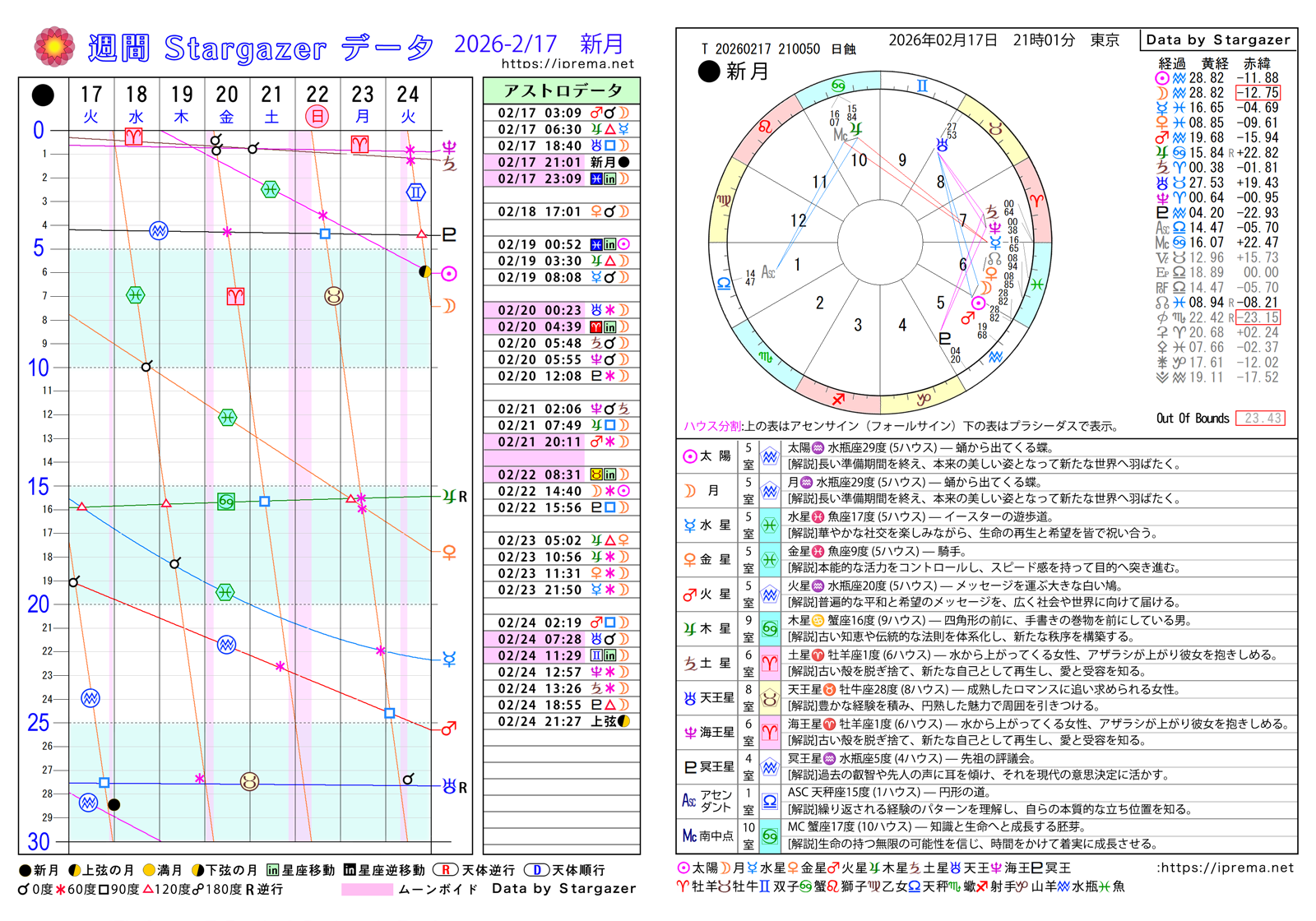Select the 02/24 21:27 上弦 row
Screen dimensions: 1316x921
pyautogui.click(x=562, y=721)
